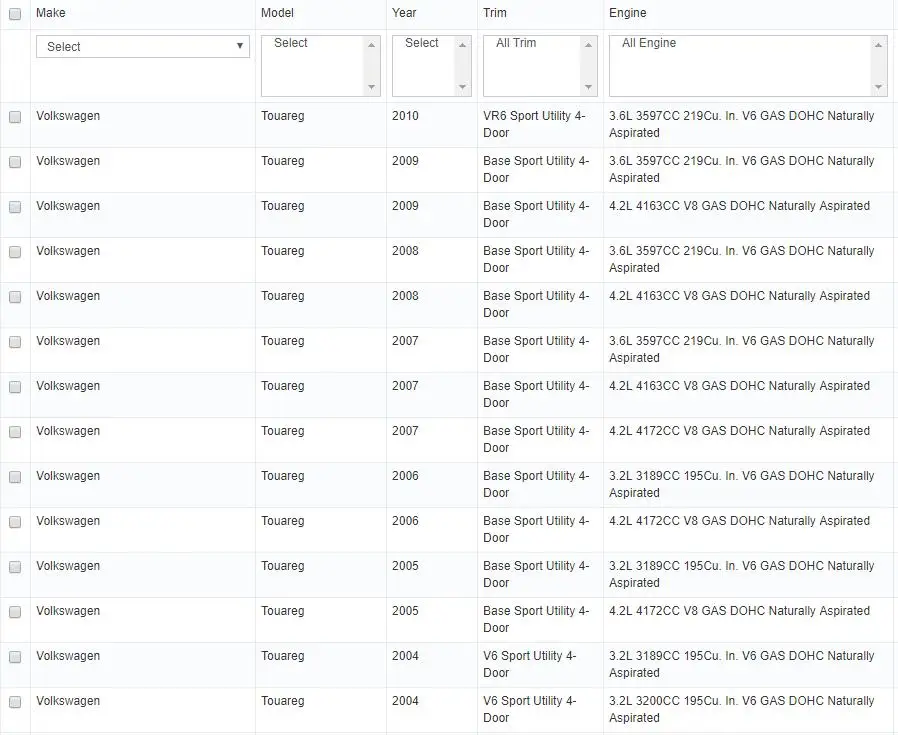
Task: Click Volkswagen in the 2010 row
Action: coord(68,116)
